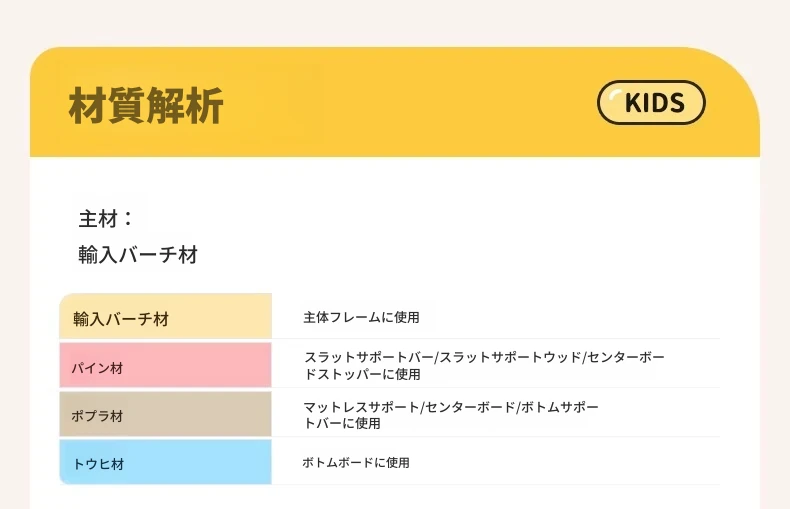
Task: Click トウヒ材 label text
Action: tap(98, 464)
